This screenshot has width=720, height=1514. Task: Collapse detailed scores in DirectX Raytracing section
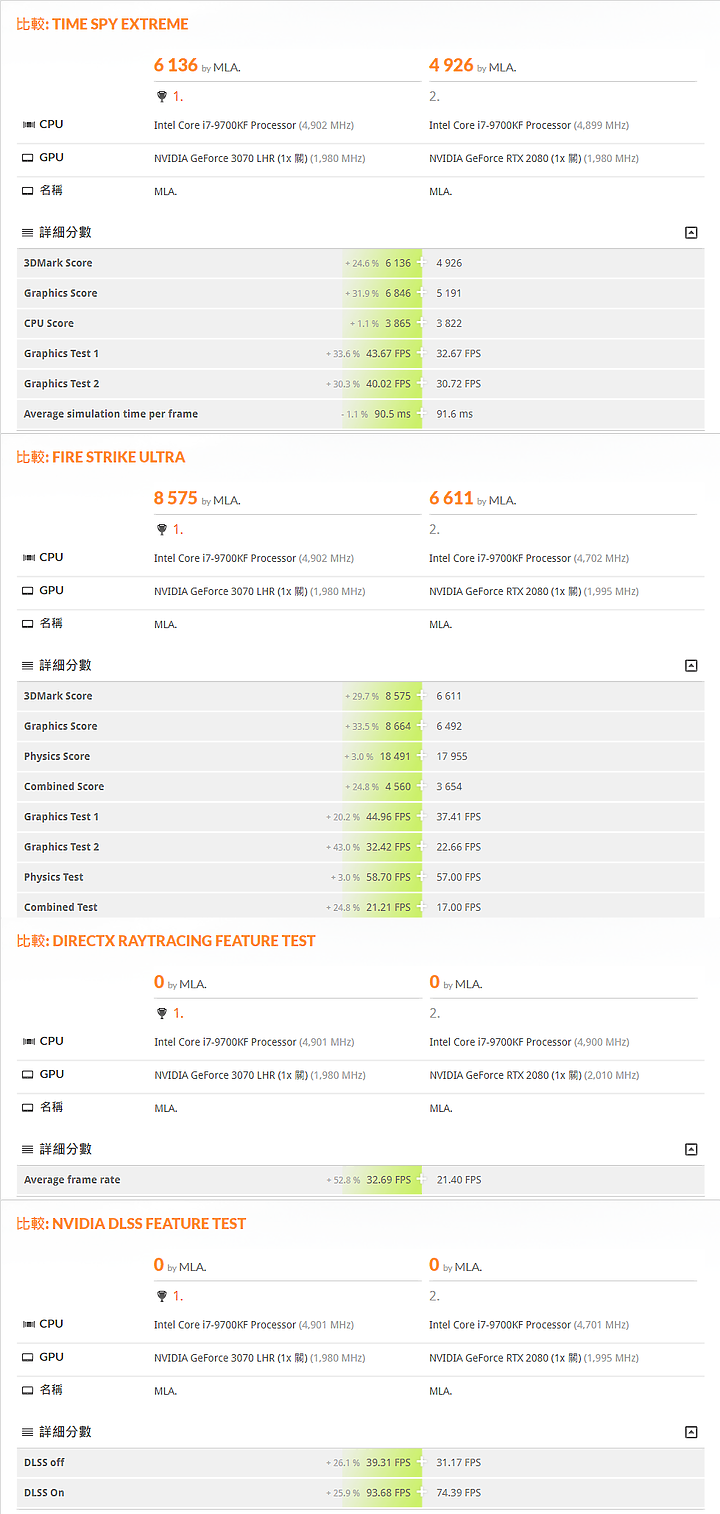click(691, 1150)
